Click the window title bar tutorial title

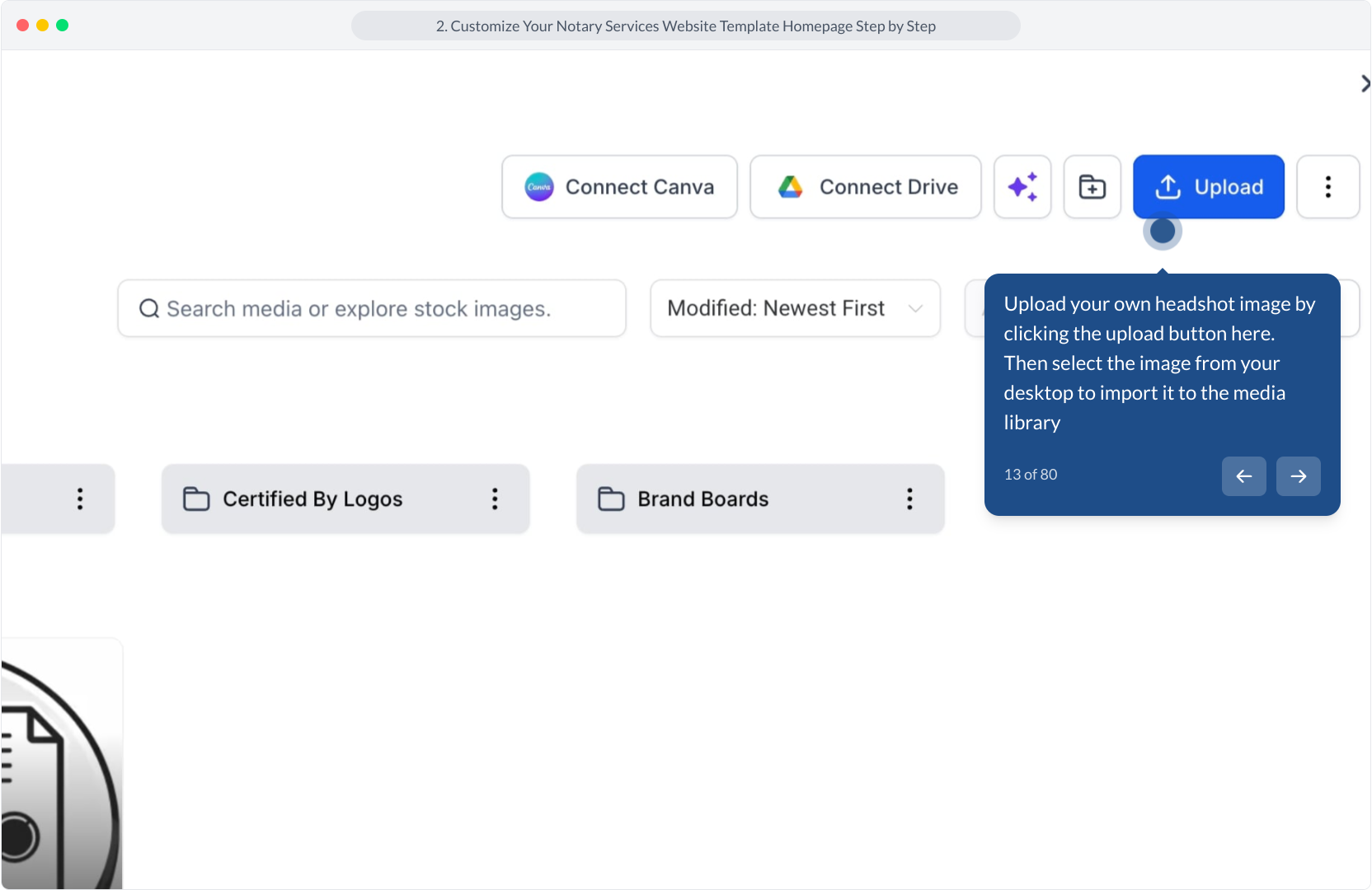pyautogui.click(x=686, y=26)
